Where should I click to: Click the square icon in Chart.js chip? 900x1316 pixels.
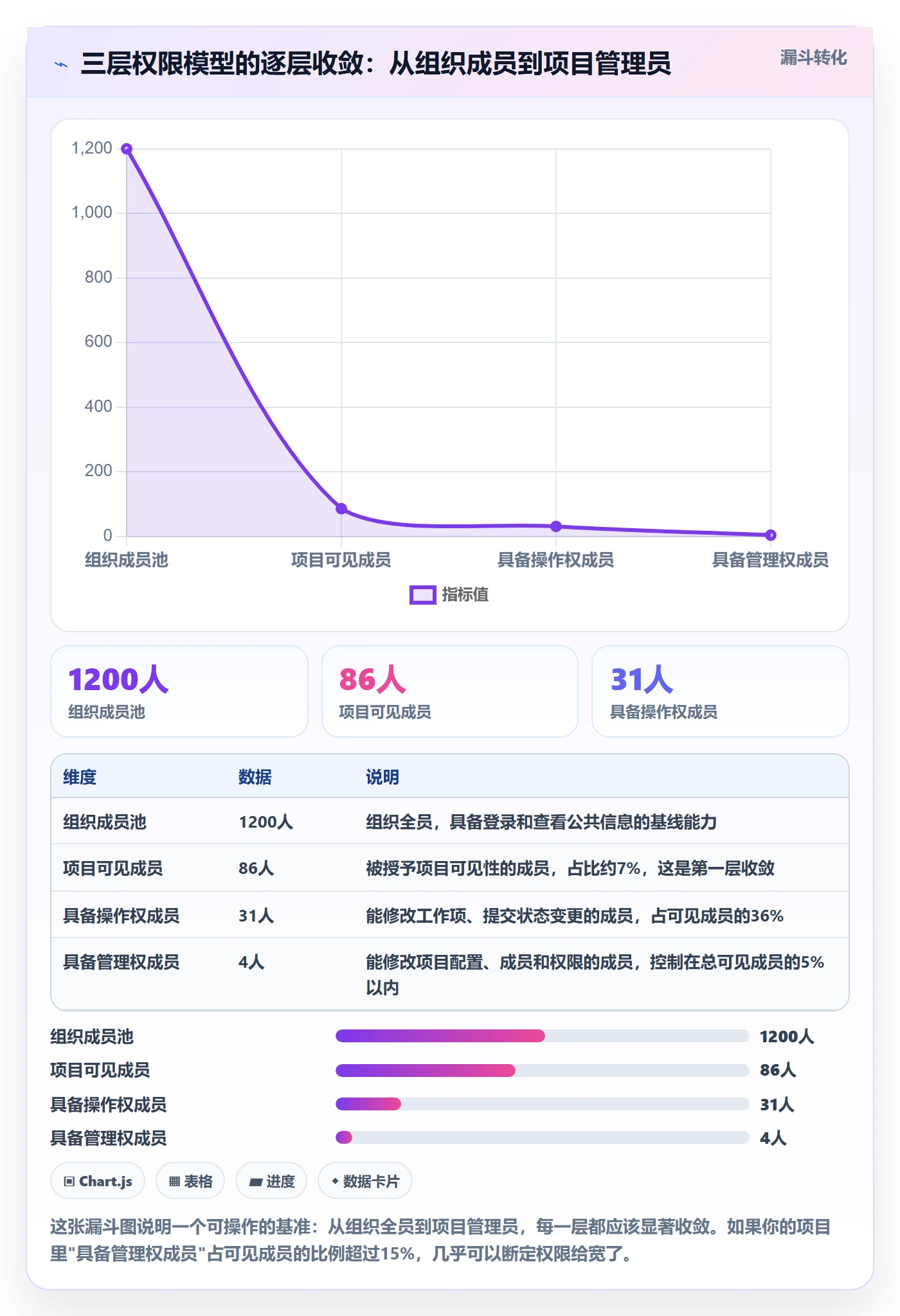69,1181
